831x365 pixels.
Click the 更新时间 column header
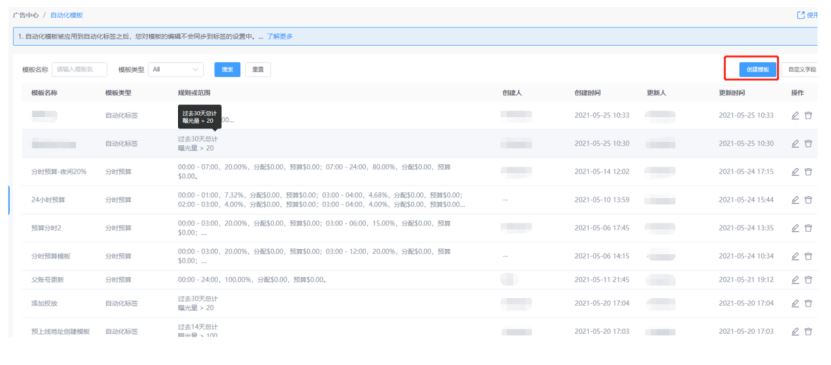pyautogui.click(x=732, y=93)
